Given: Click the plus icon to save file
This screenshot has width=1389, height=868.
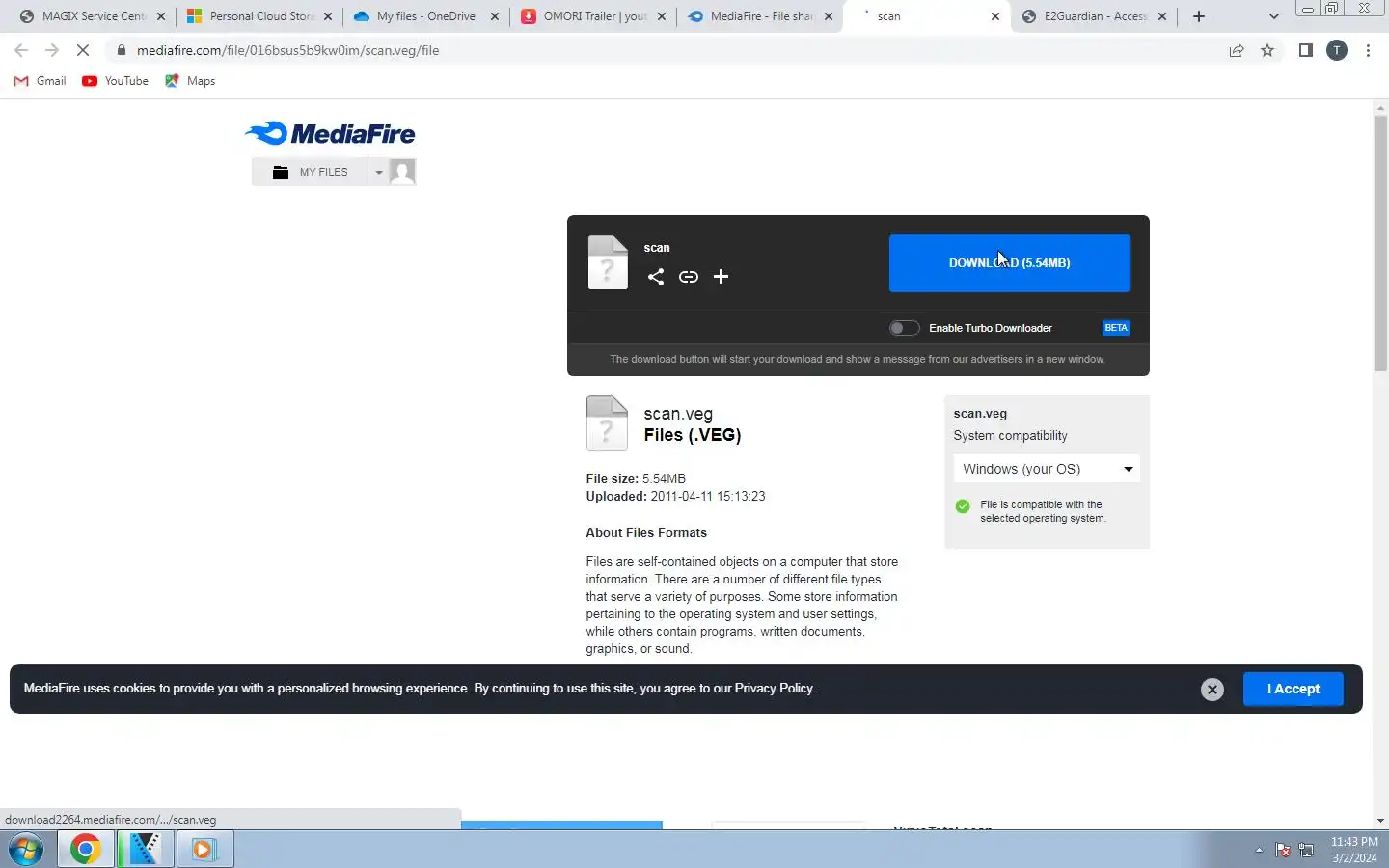Looking at the screenshot, I should (x=721, y=277).
